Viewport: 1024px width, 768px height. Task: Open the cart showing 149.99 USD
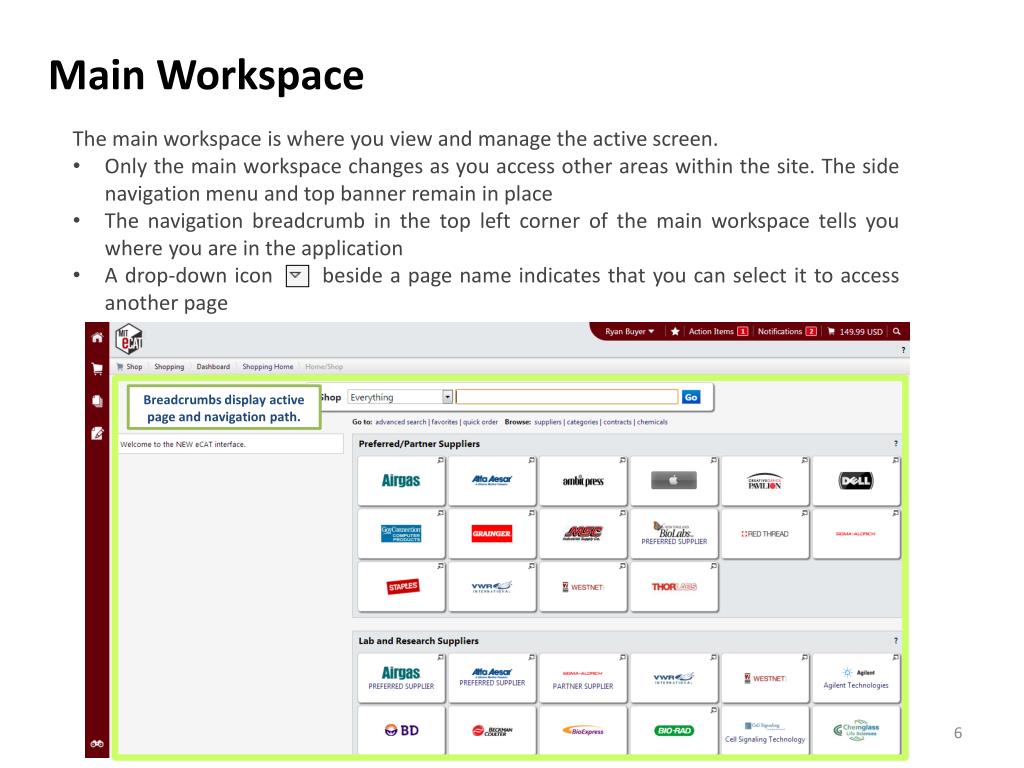[x=855, y=332]
